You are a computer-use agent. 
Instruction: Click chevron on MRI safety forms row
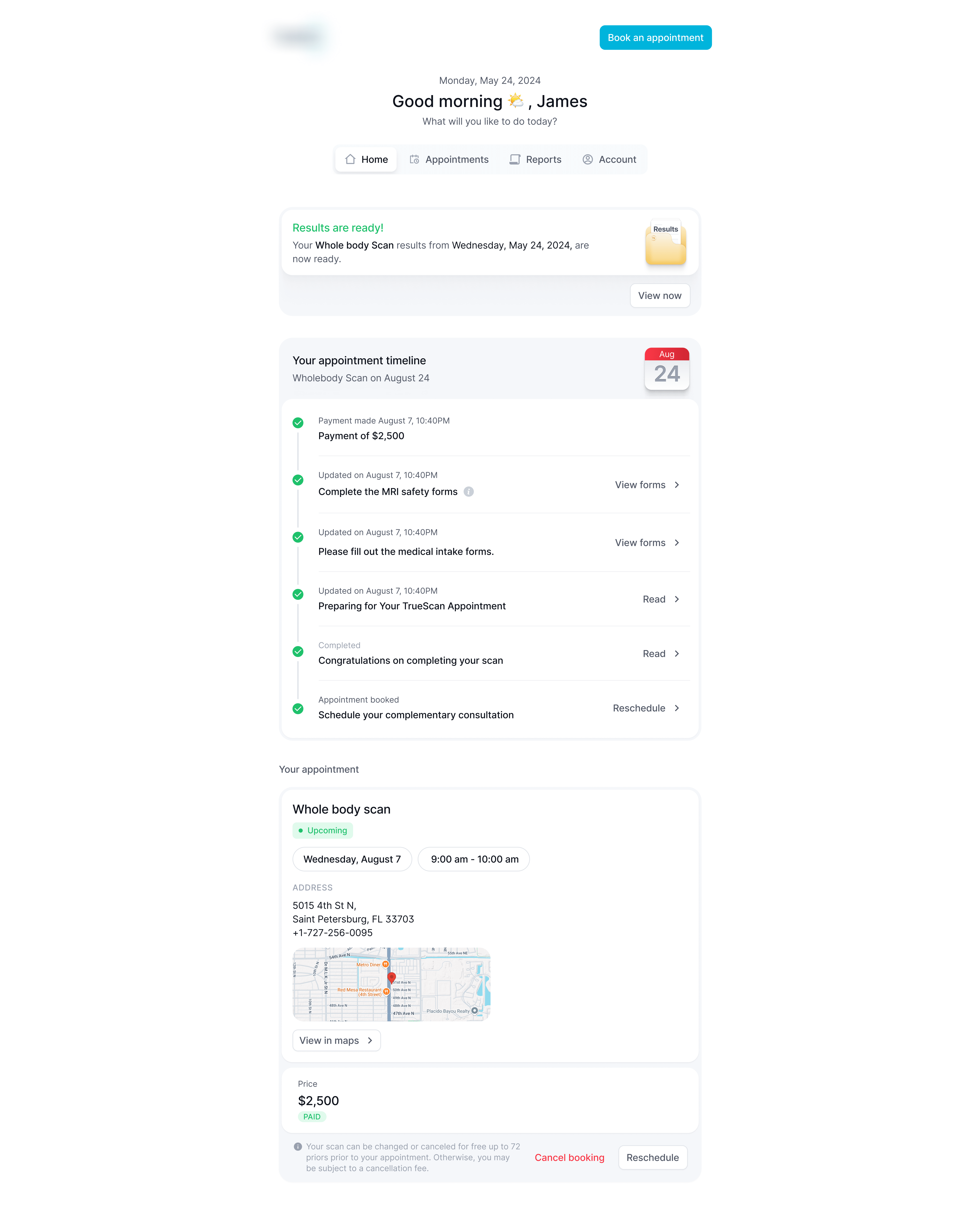pyautogui.click(x=677, y=485)
